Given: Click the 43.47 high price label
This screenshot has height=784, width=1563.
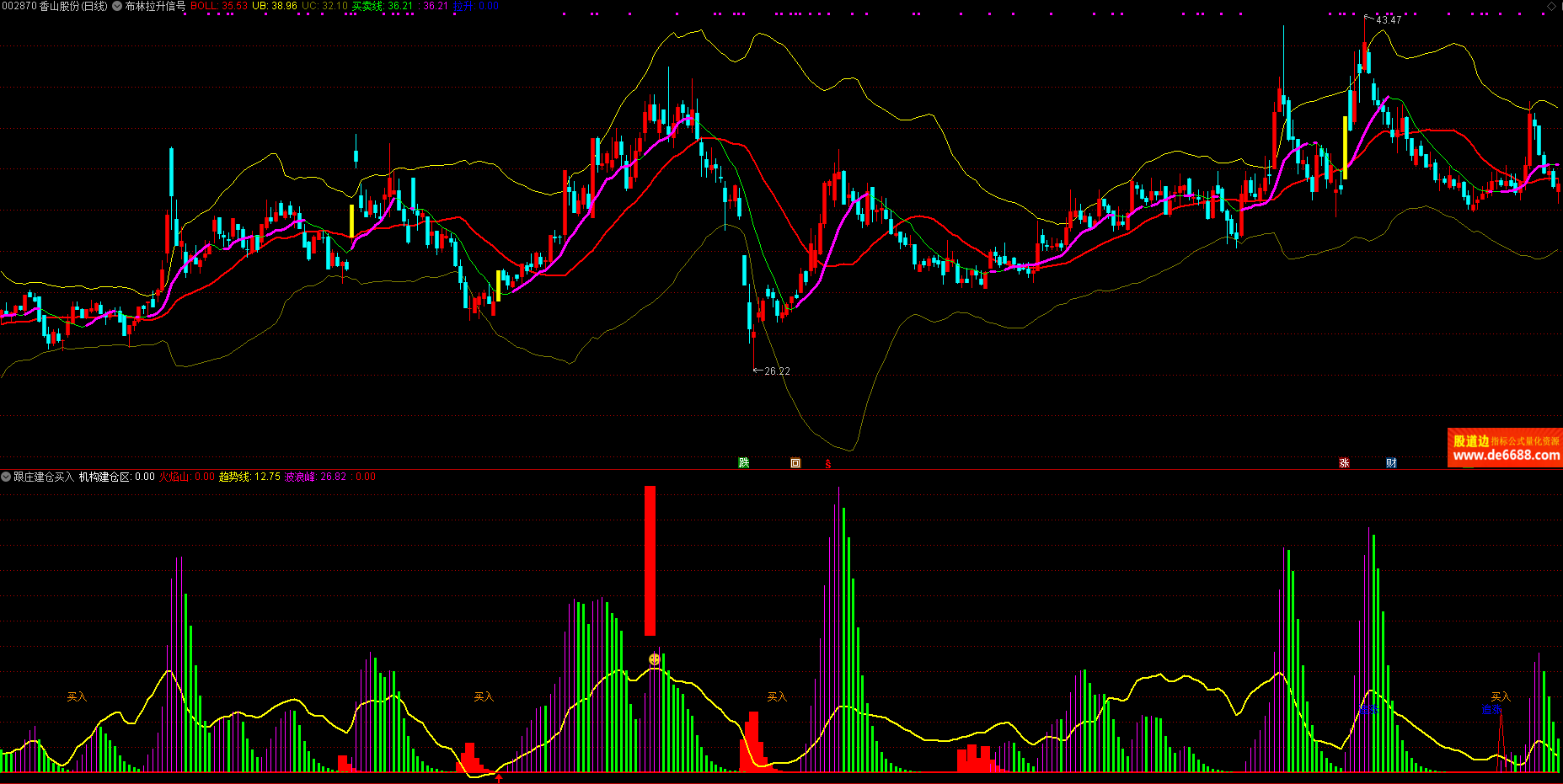Looking at the screenshot, I should (1388, 19).
